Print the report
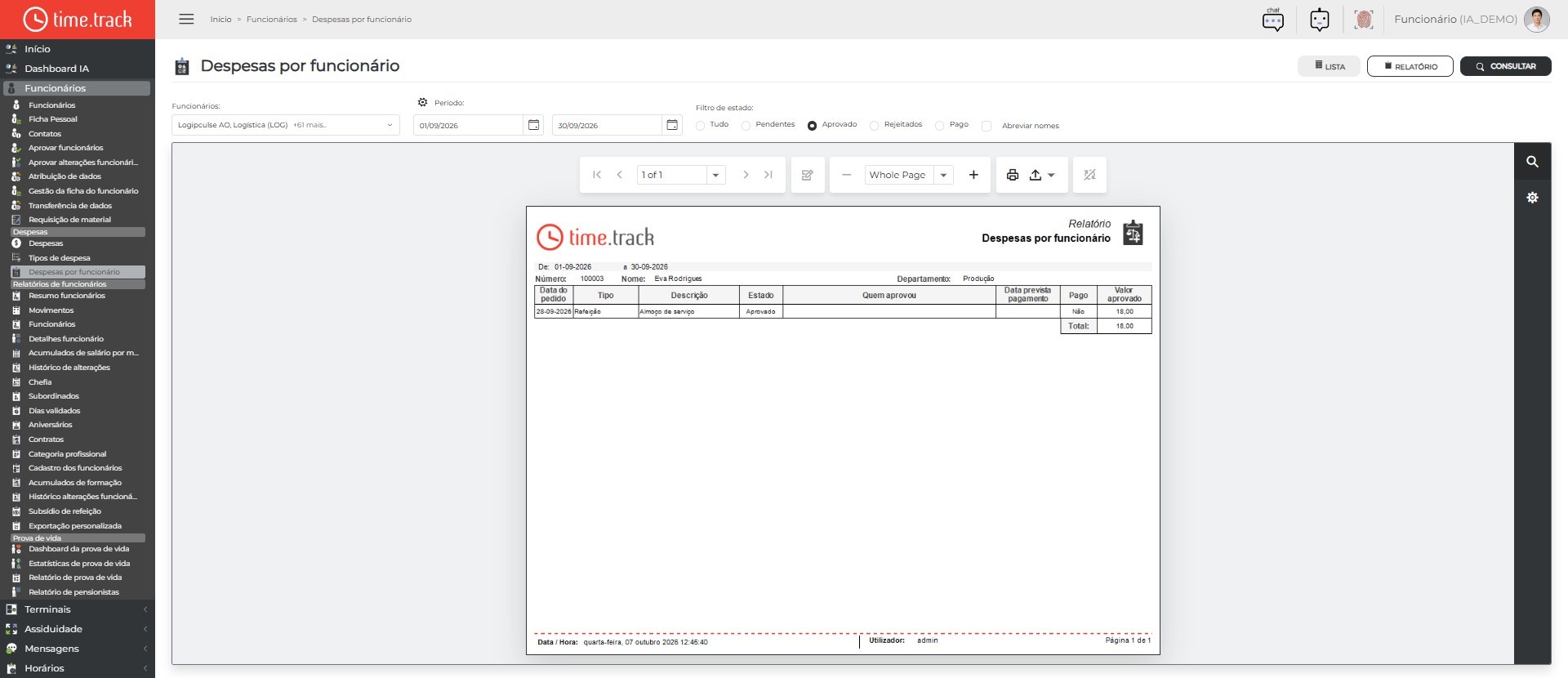The width and height of the screenshot is (1568, 678). coord(1013,175)
